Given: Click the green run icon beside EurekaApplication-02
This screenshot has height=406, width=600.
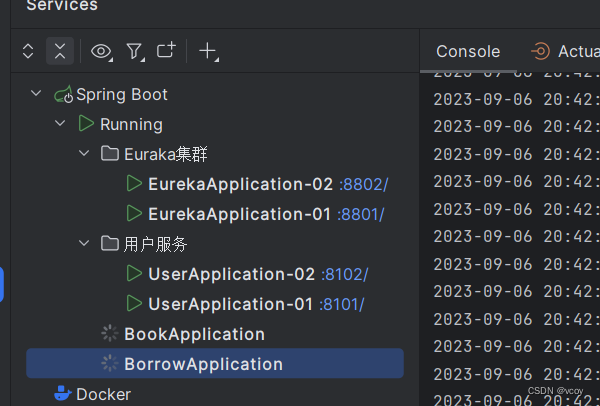Looking at the screenshot, I should coord(134,184).
